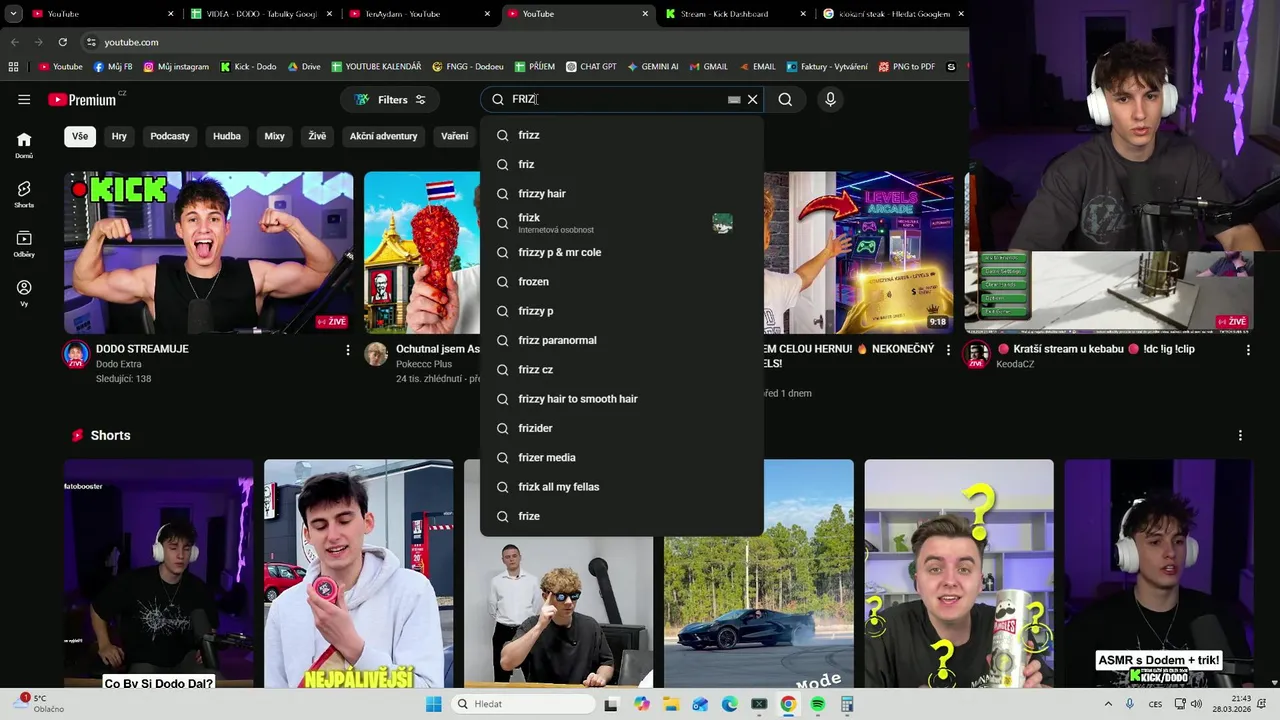Open the Dodo Extra channel link
The height and width of the screenshot is (720, 1280).
point(118,364)
